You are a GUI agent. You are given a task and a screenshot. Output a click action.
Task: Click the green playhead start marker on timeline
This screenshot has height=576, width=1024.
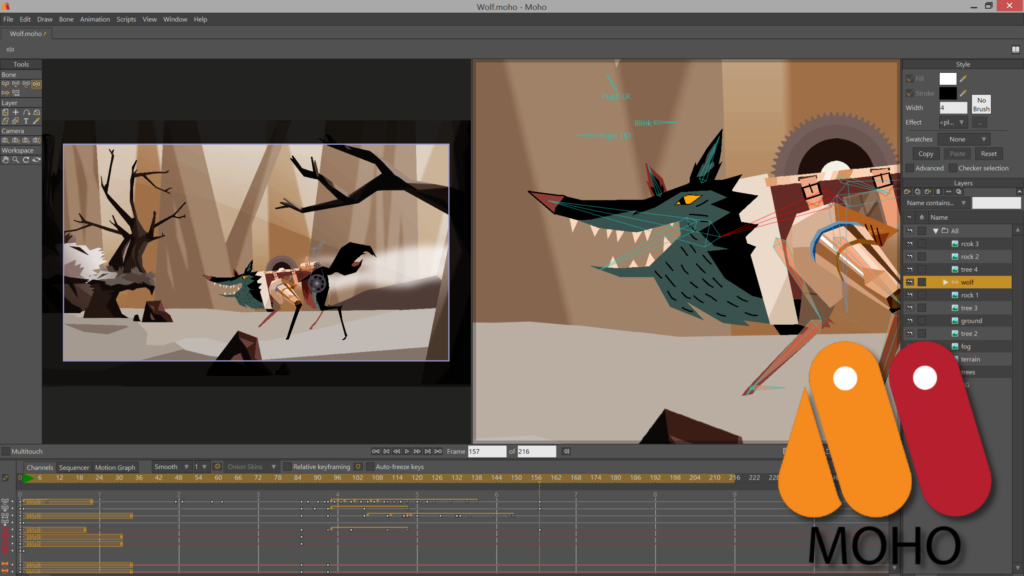[28, 478]
